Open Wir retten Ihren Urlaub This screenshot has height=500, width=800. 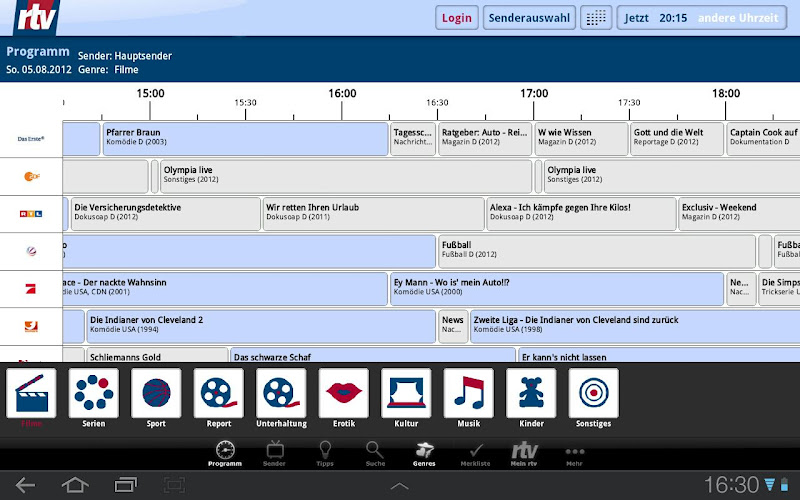pos(373,214)
